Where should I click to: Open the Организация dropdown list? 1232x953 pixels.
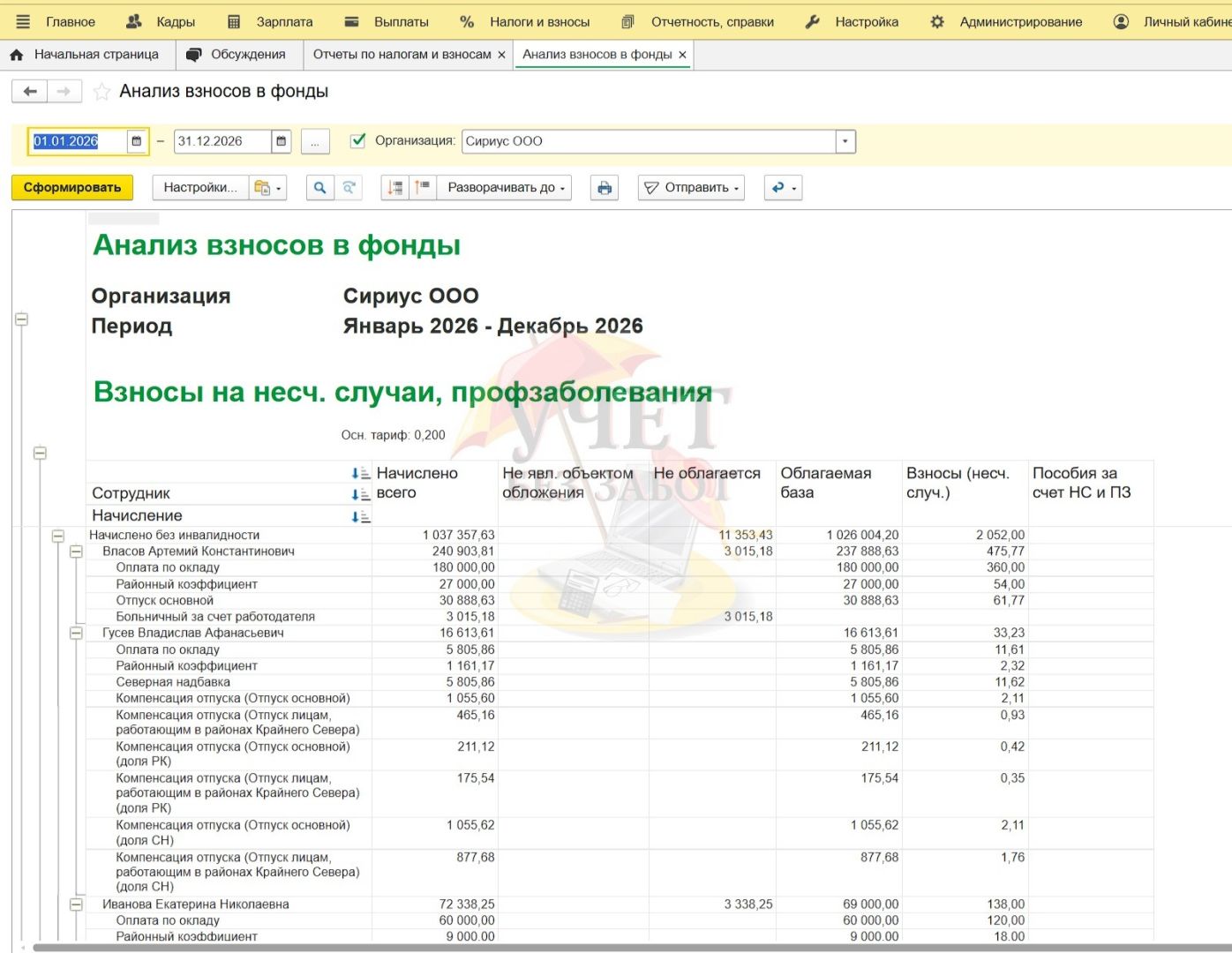tap(845, 141)
